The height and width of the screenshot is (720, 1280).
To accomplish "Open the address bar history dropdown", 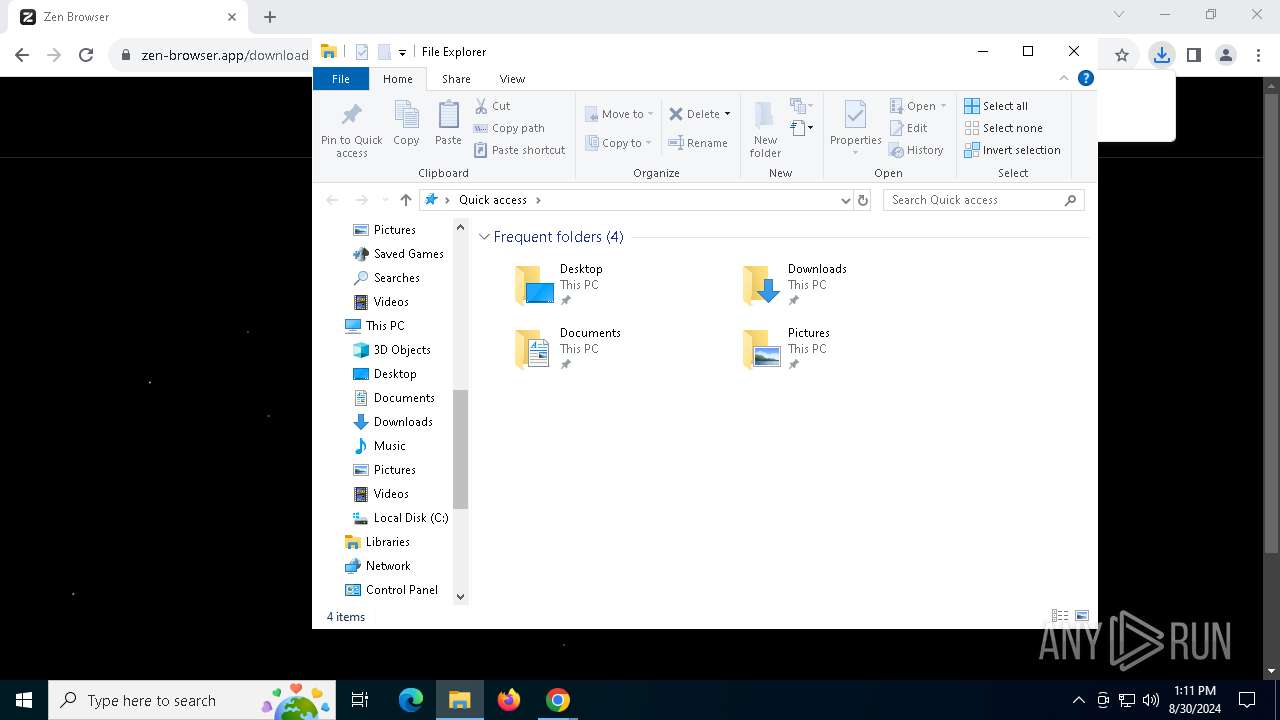I will [846, 200].
